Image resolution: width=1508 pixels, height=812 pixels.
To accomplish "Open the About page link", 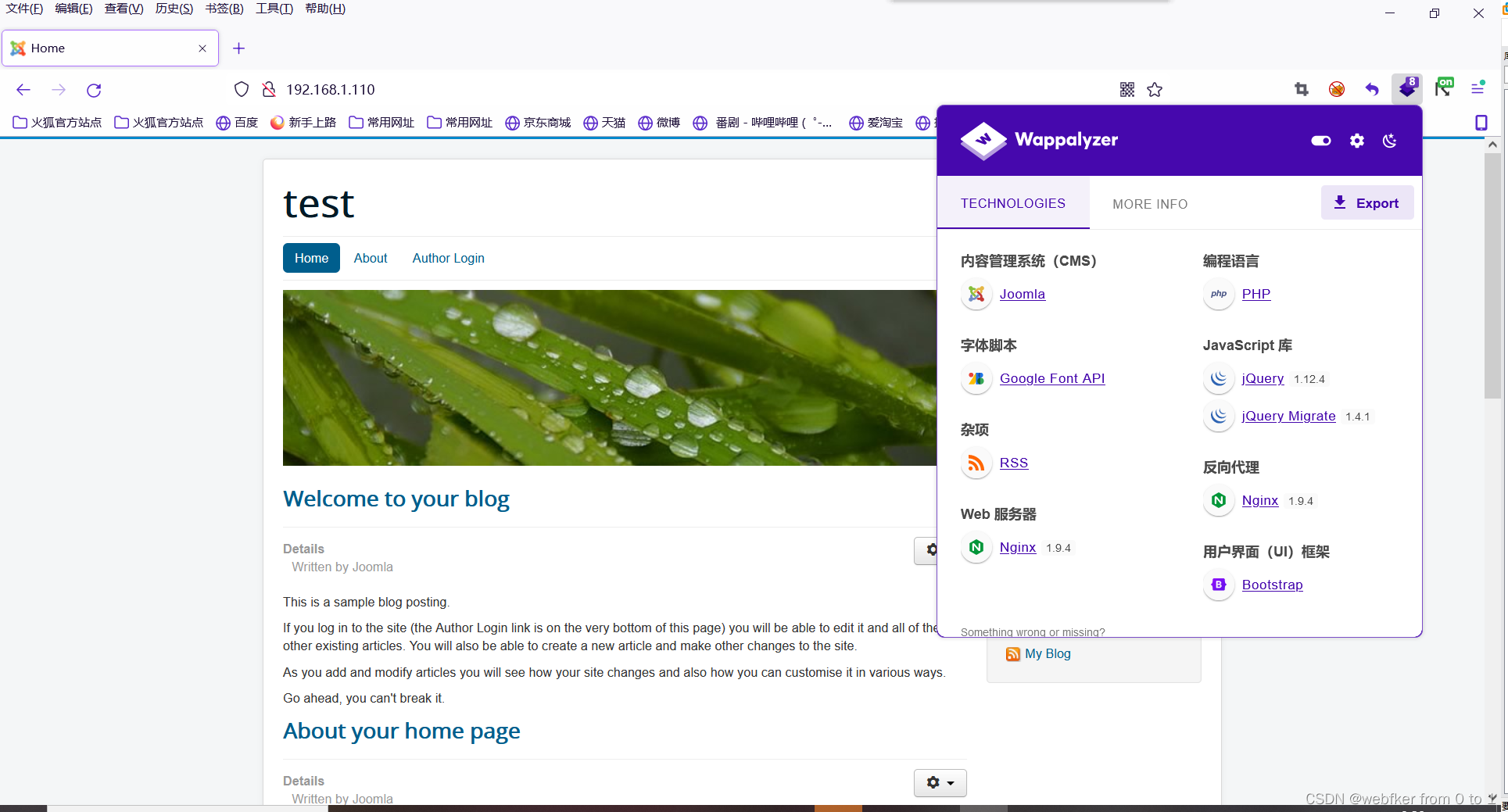I will tap(371, 258).
